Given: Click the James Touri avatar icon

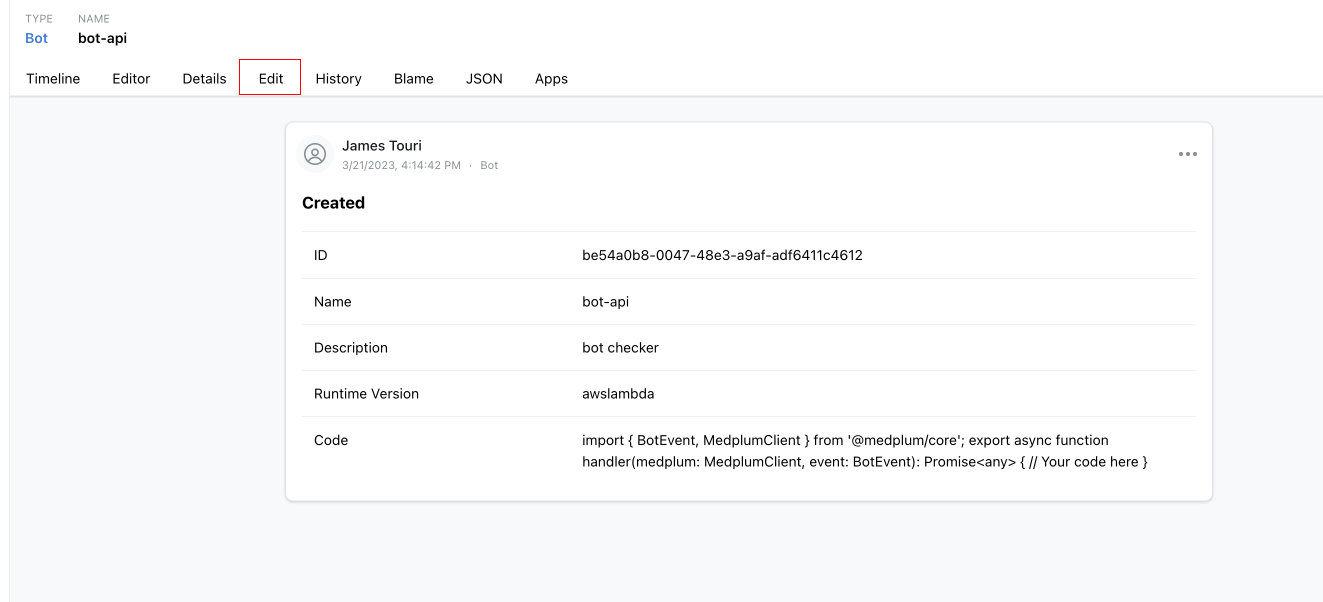Looking at the screenshot, I should (x=315, y=154).
